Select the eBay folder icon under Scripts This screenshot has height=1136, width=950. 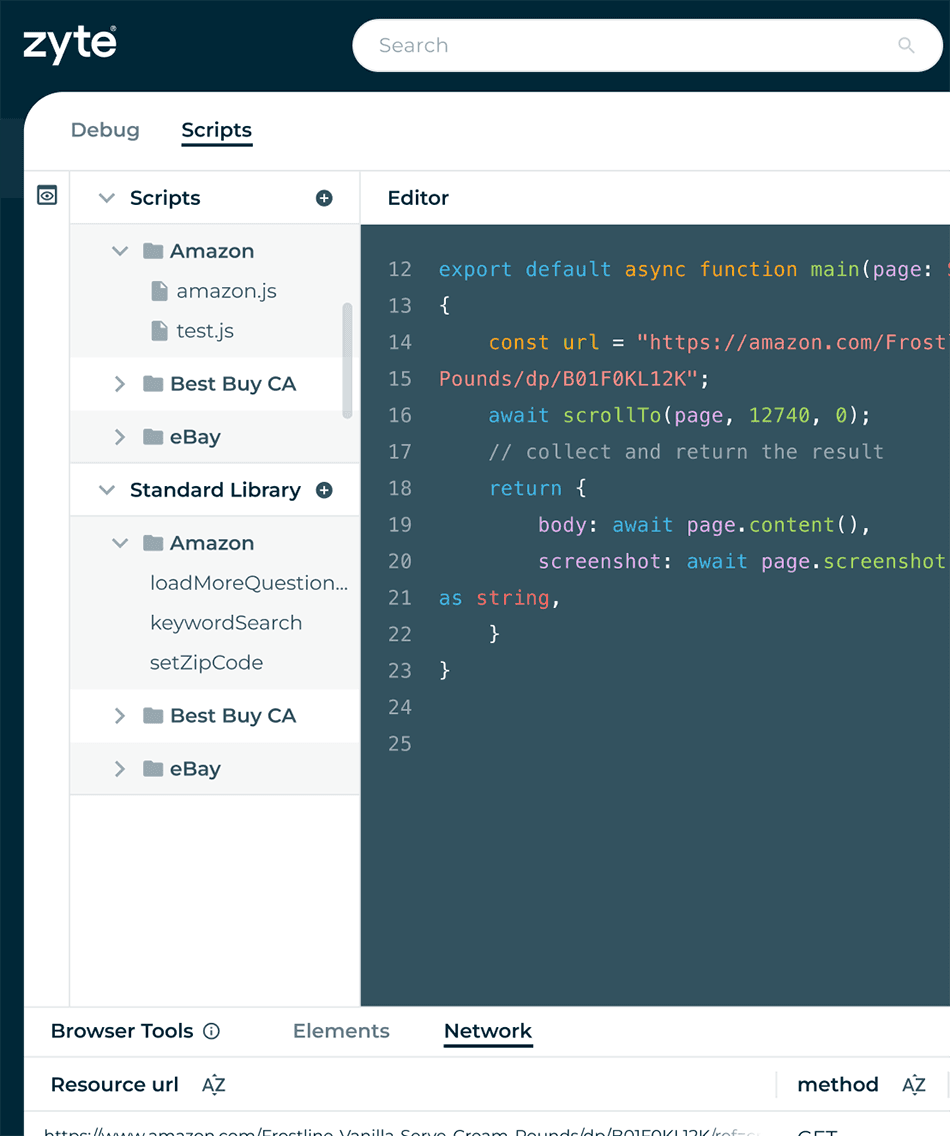click(153, 436)
